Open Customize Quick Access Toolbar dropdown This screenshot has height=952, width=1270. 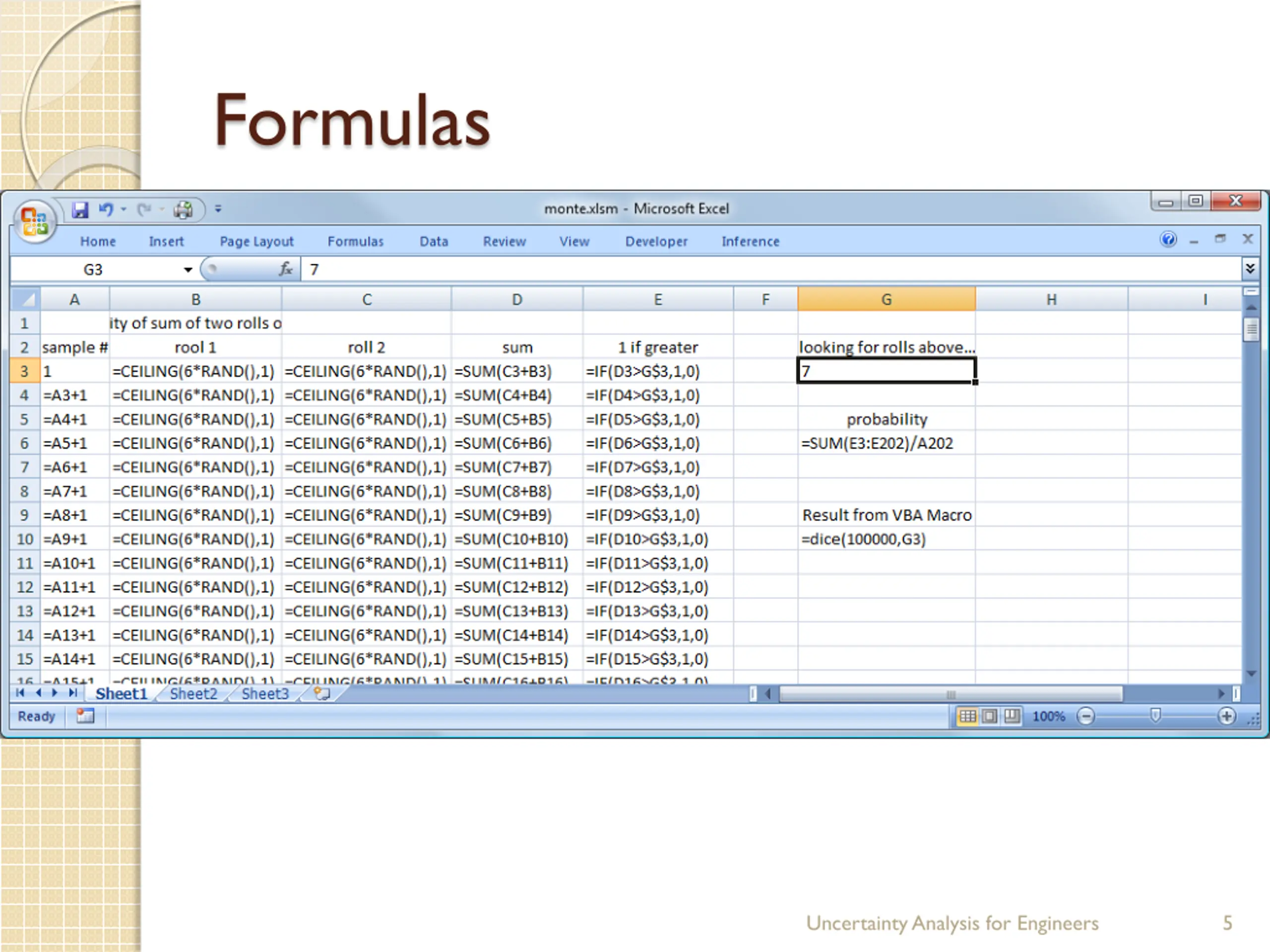[218, 209]
